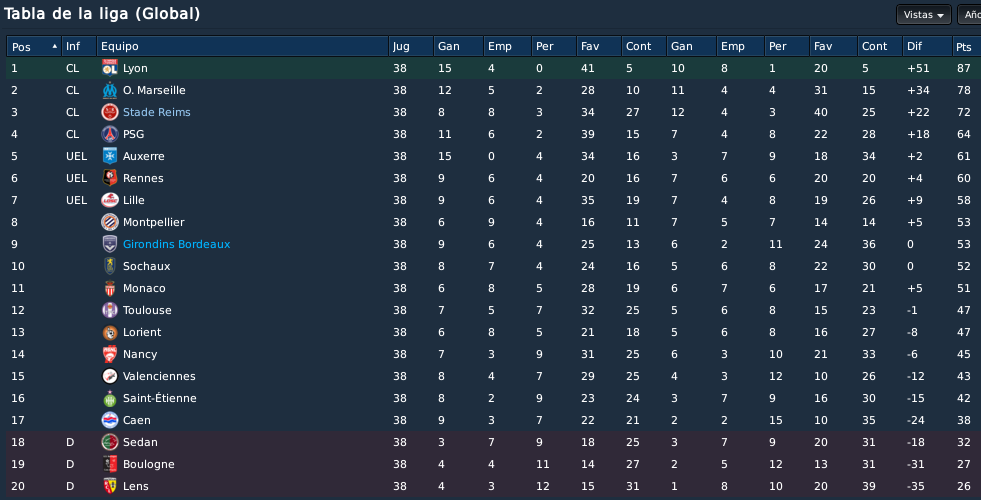
Task: Click the Jug column header
Action: pyautogui.click(x=411, y=46)
